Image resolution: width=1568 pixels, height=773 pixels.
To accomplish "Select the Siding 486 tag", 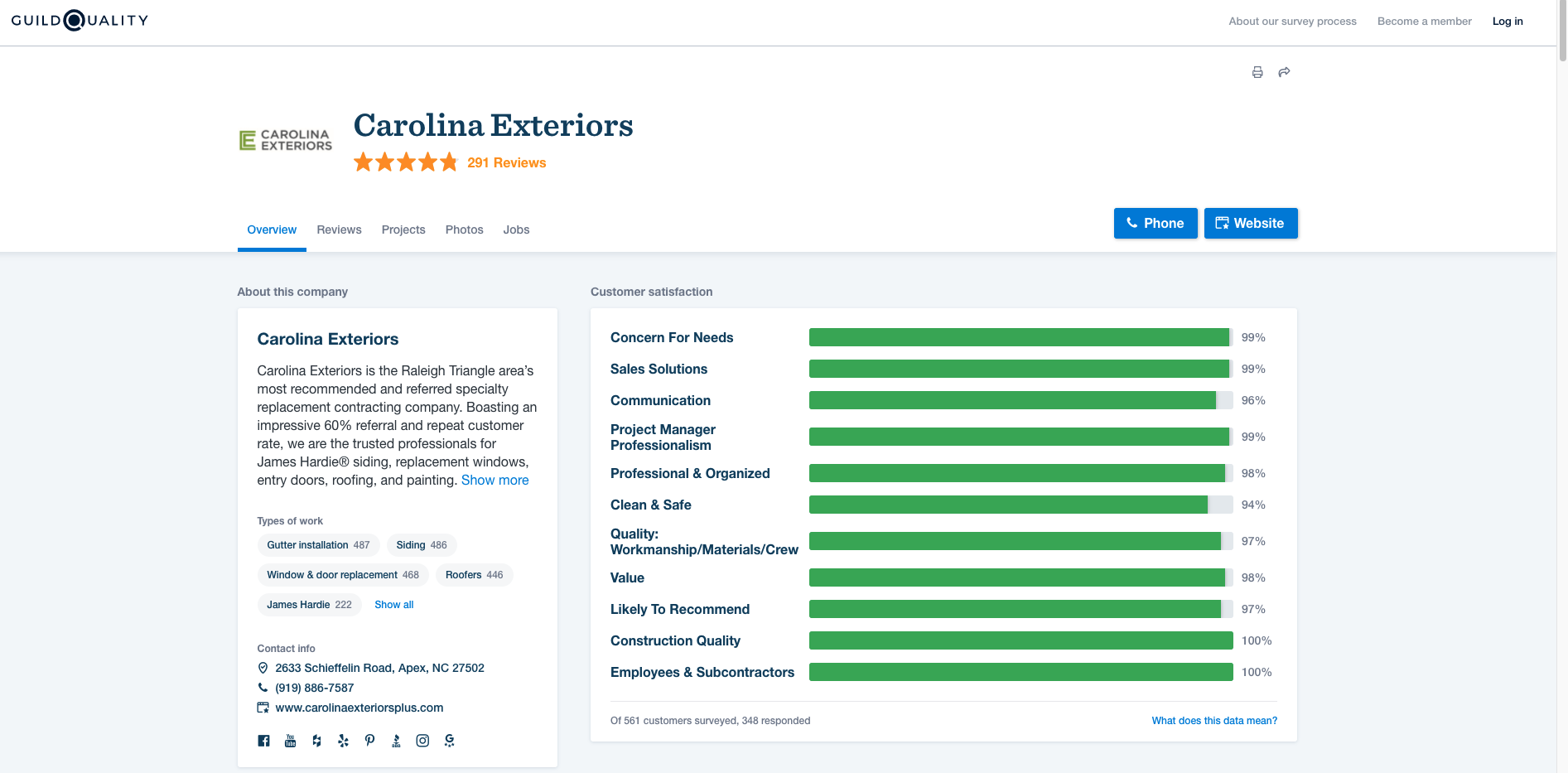I will click(x=422, y=545).
